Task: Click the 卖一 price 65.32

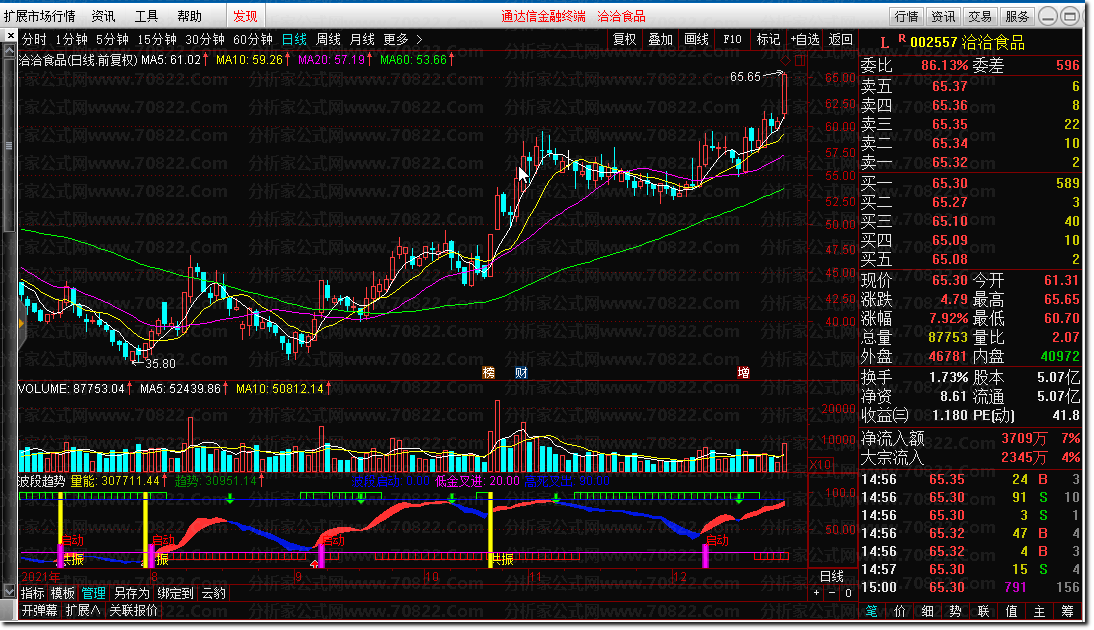Action: (x=950, y=163)
